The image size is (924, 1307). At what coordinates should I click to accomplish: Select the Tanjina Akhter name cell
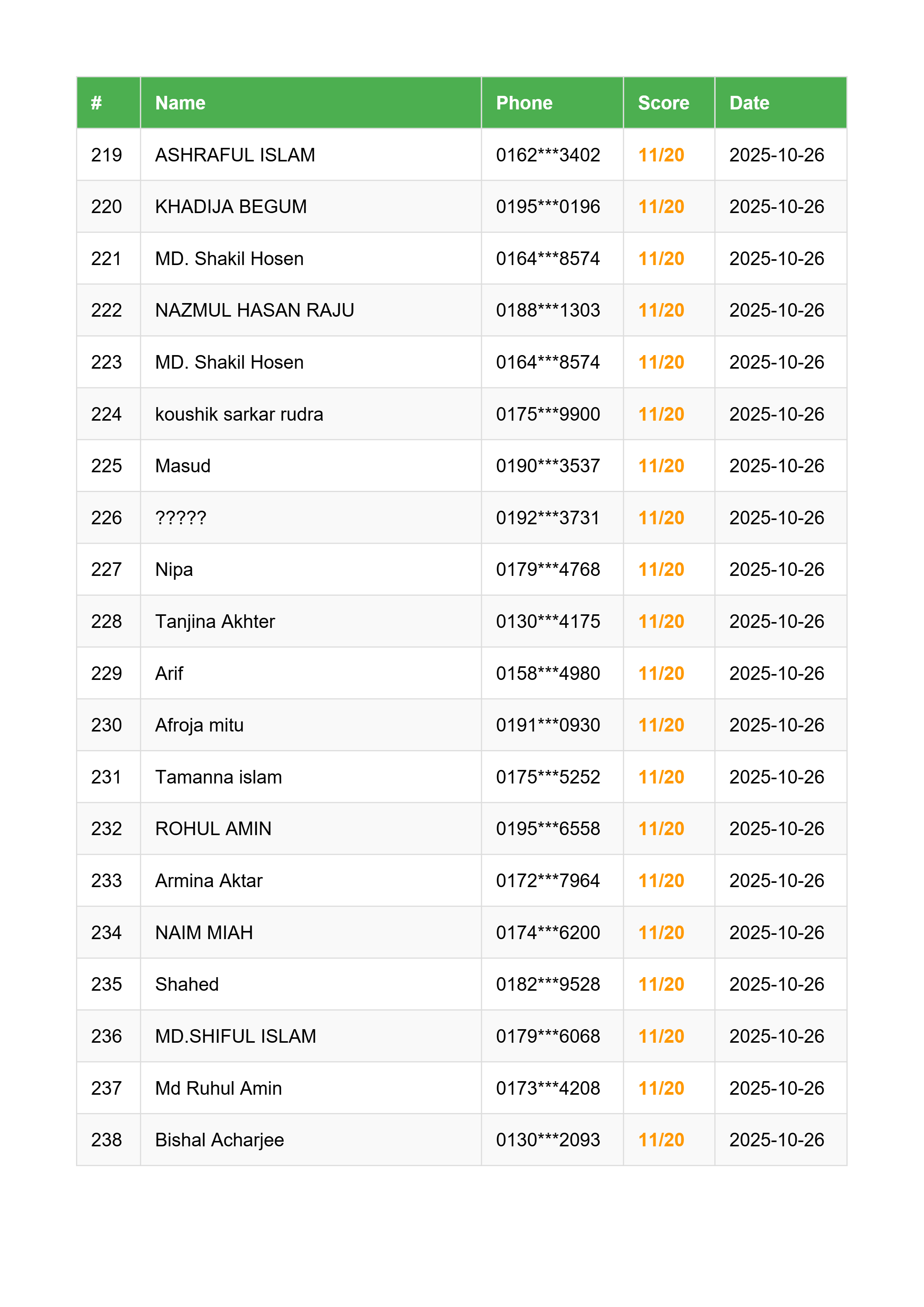pyautogui.click(x=215, y=621)
